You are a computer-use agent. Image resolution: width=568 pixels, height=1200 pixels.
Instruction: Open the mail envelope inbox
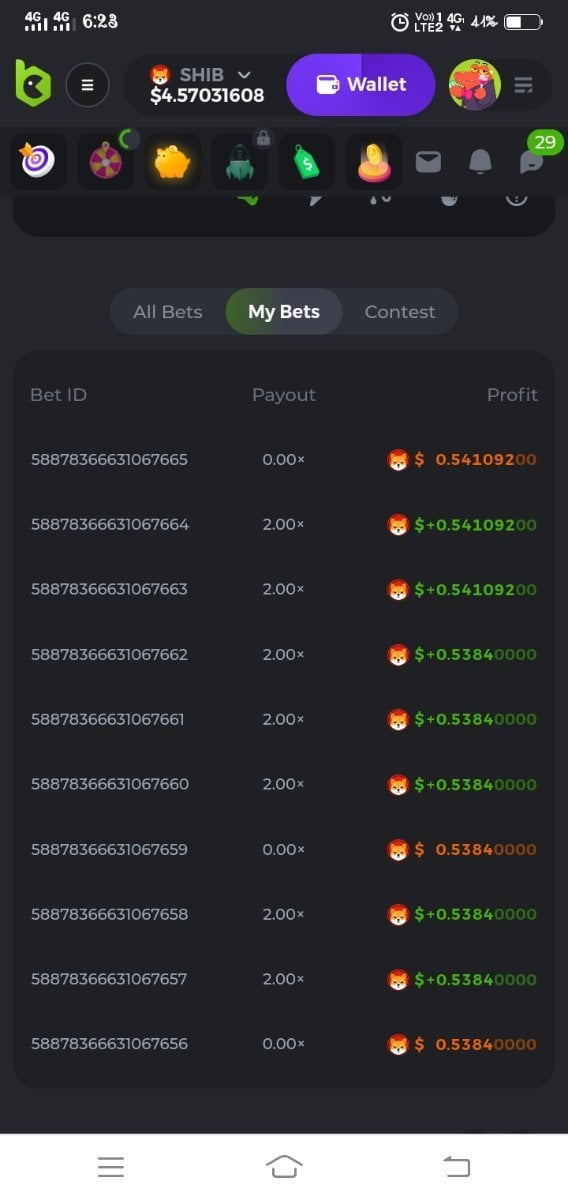coord(428,161)
